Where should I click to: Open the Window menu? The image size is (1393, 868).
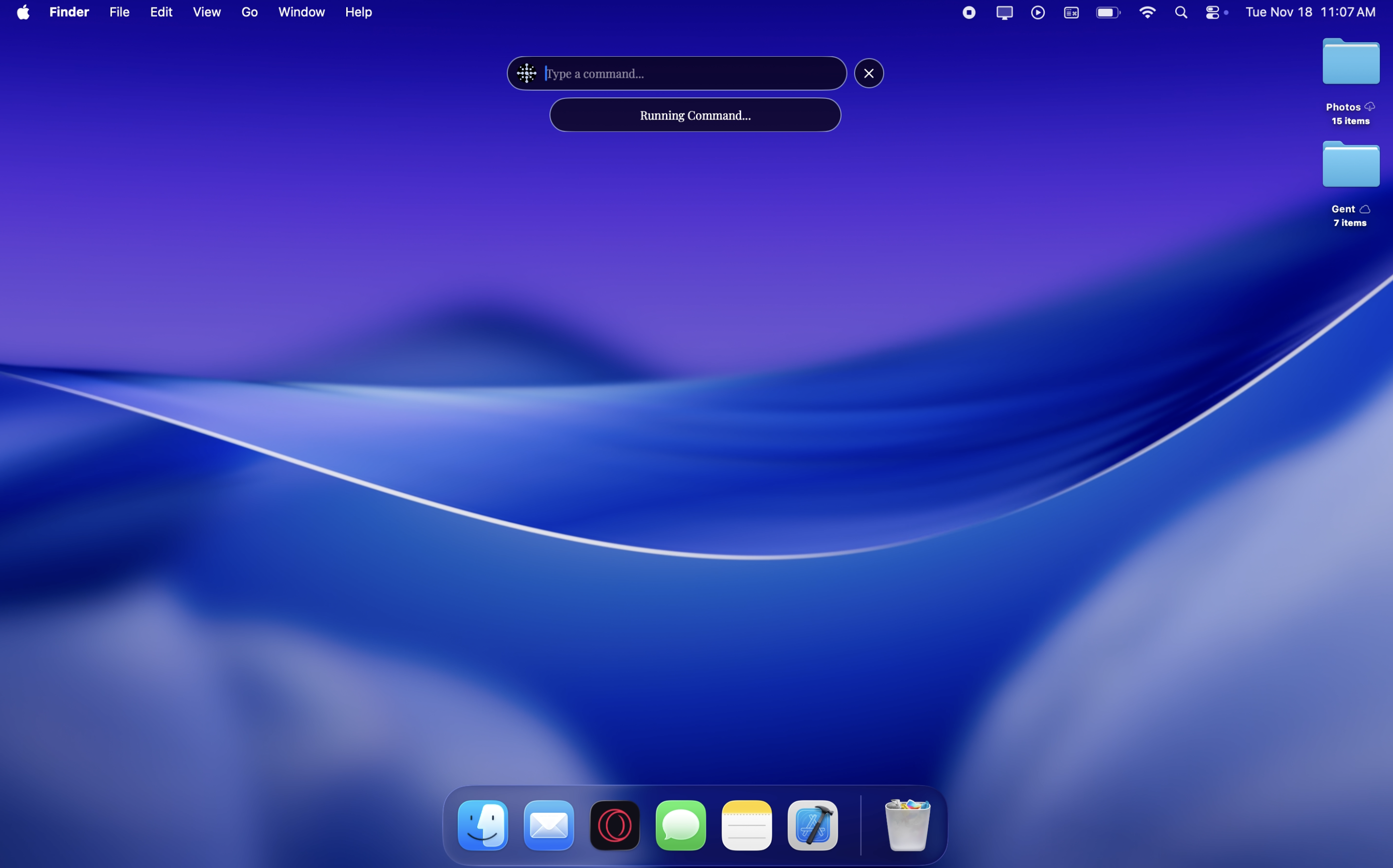coord(302,12)
